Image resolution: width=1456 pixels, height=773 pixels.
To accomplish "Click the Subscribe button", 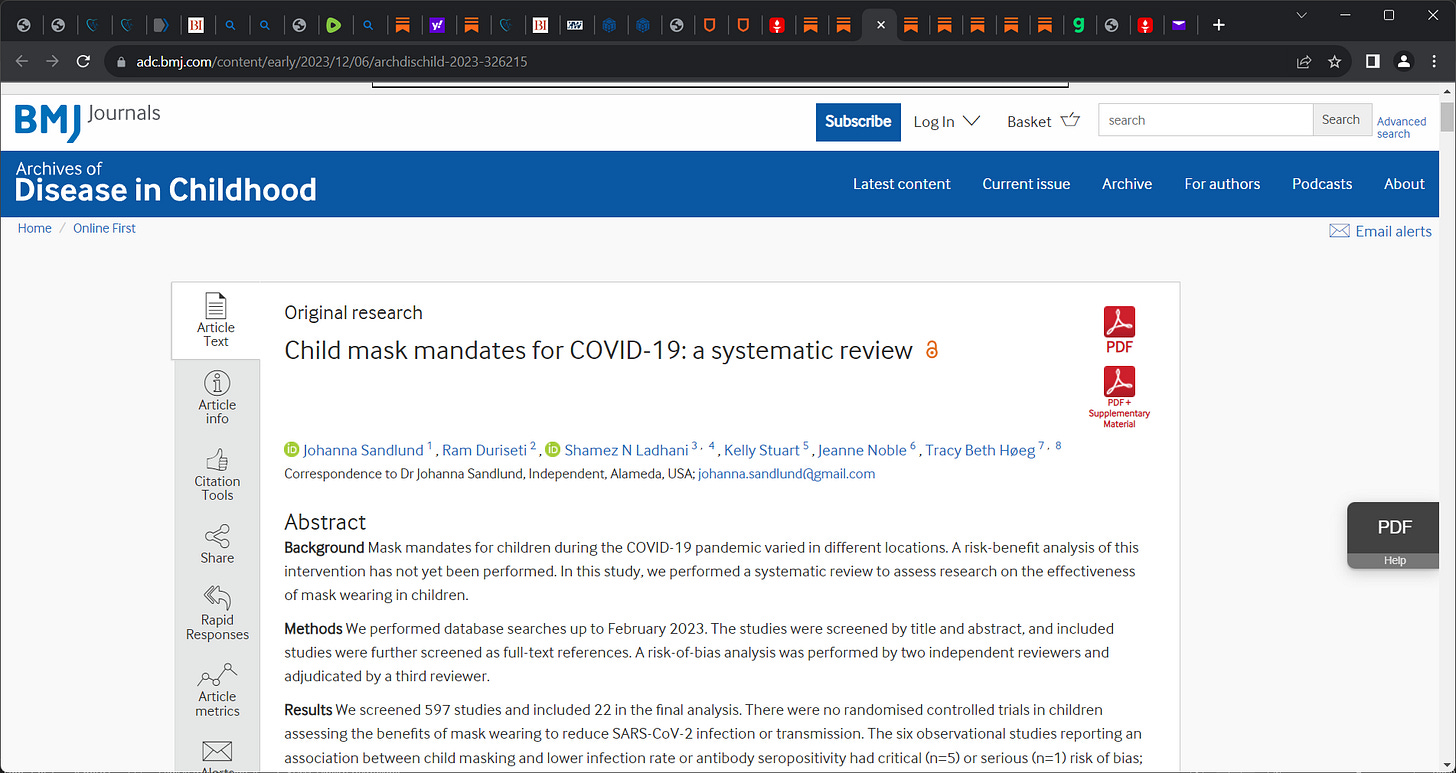I will pyautogui.click(x=858, y=121).
